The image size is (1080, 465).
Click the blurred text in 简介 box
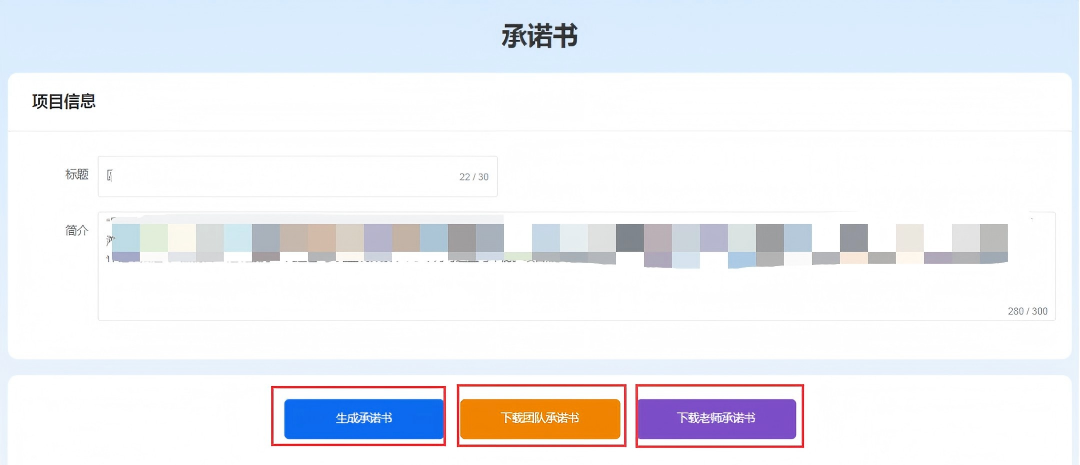tap(560, 243)
